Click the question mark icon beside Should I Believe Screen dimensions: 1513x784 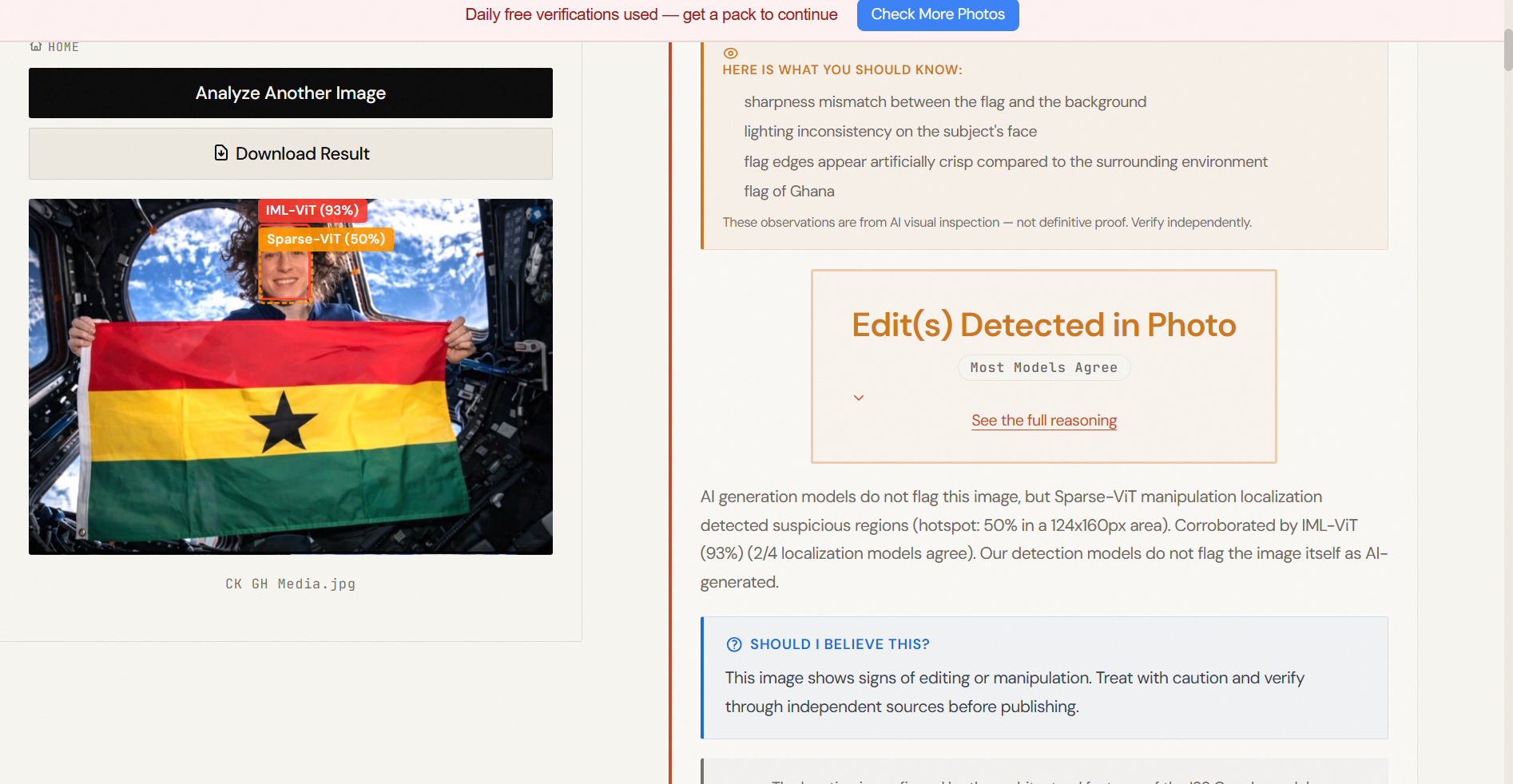pos(734,644)
